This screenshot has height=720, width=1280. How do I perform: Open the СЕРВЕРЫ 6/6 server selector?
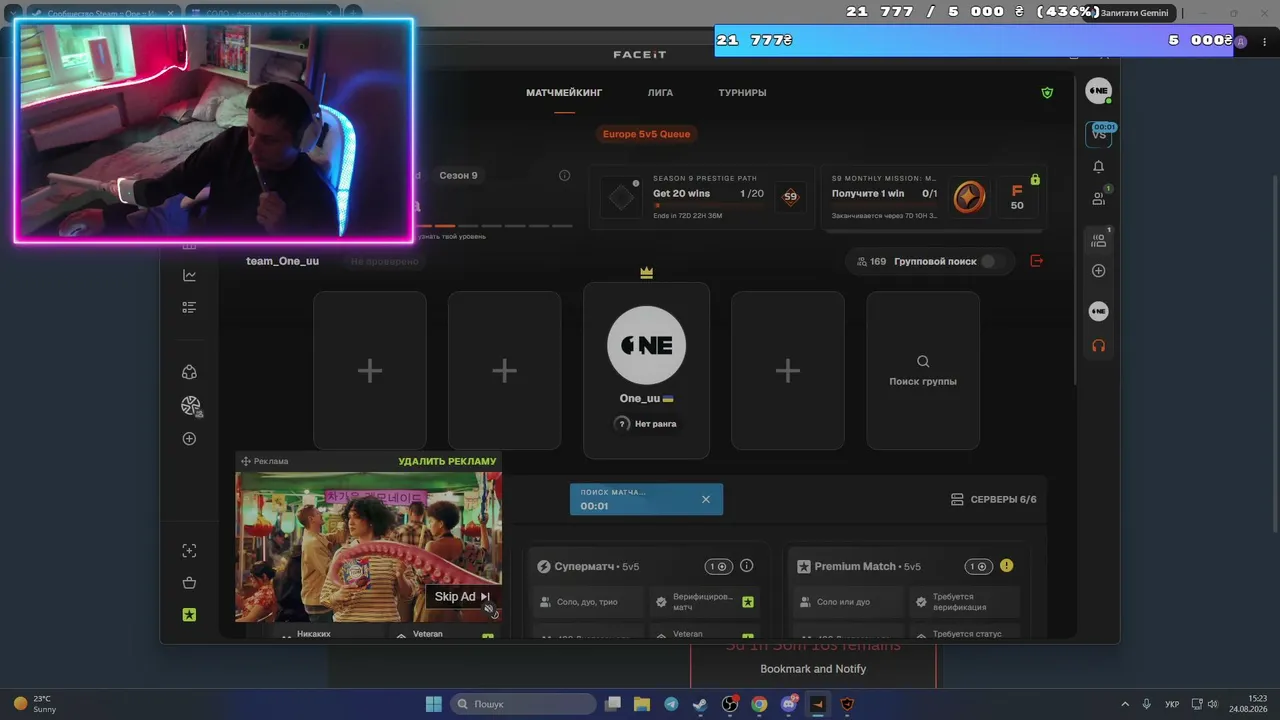(993, 499)
